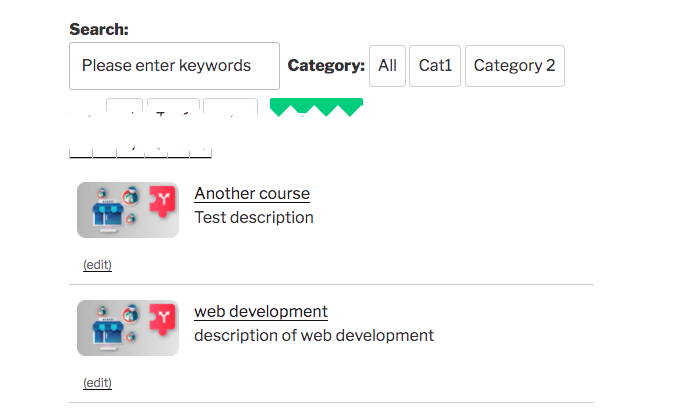Click the partially hidden green button

pos(316,107)
